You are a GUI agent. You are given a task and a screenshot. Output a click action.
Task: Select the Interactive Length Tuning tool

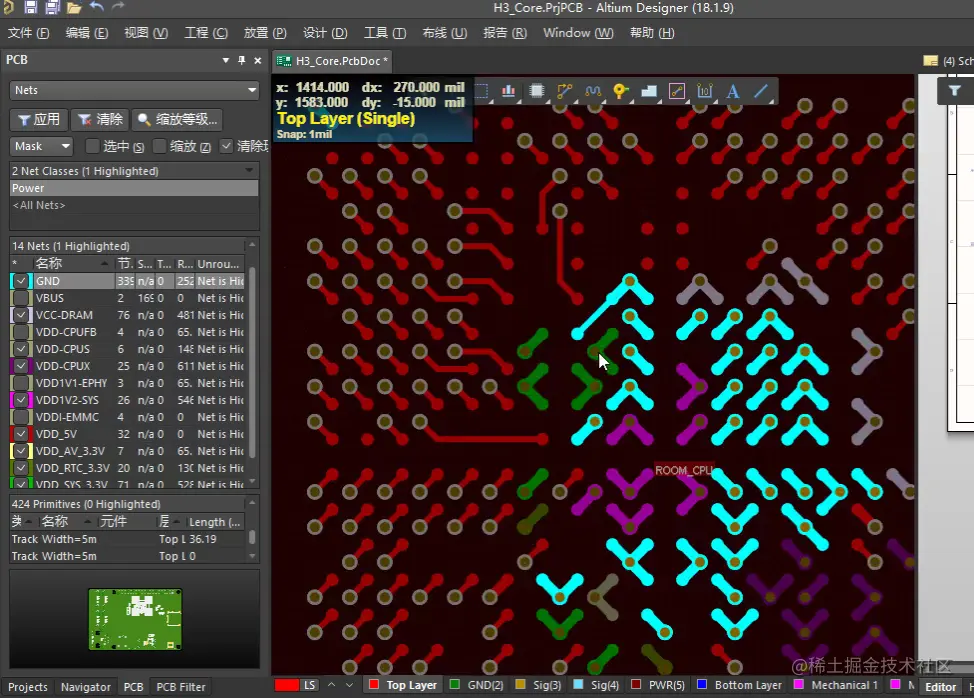[x=593, y=91]
